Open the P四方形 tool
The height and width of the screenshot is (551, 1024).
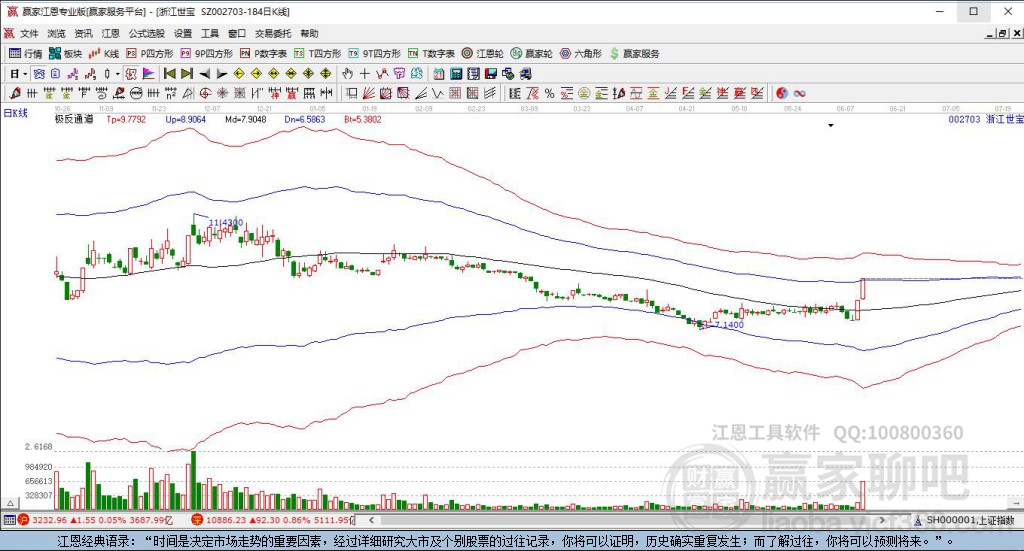pyautogui.click(x=150, y=54)
